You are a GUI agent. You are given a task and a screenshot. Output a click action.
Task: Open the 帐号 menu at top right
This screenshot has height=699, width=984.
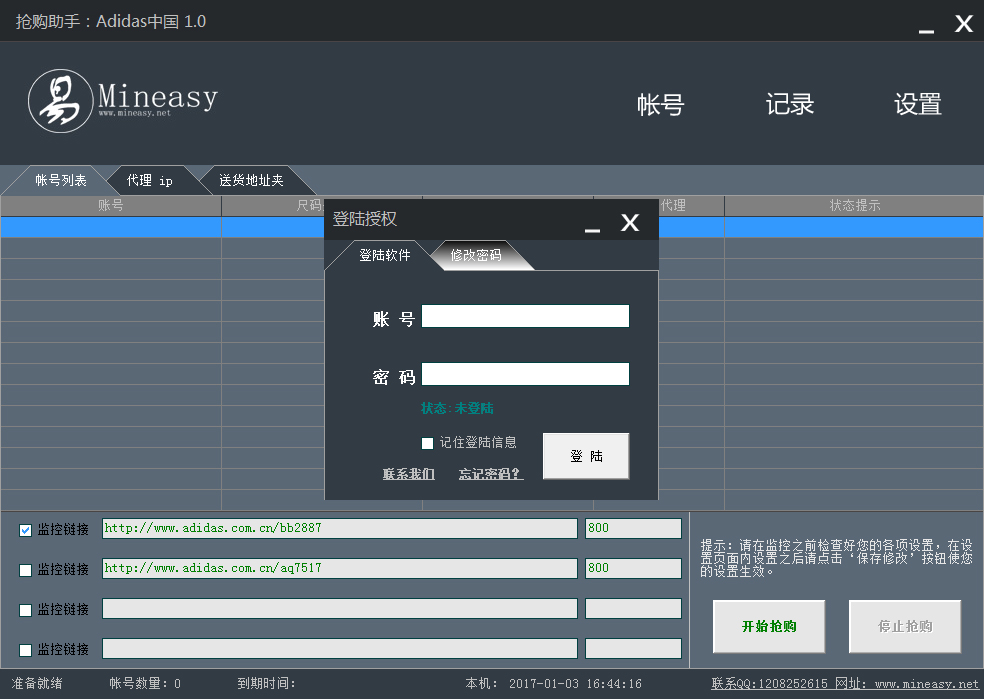click(x=660, y=104)
